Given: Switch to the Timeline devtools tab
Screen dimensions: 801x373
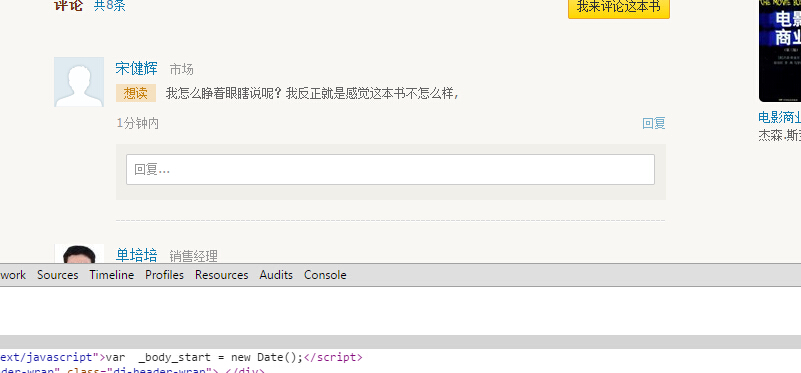Looking at the screenshot, I should (x=111, y=275).
